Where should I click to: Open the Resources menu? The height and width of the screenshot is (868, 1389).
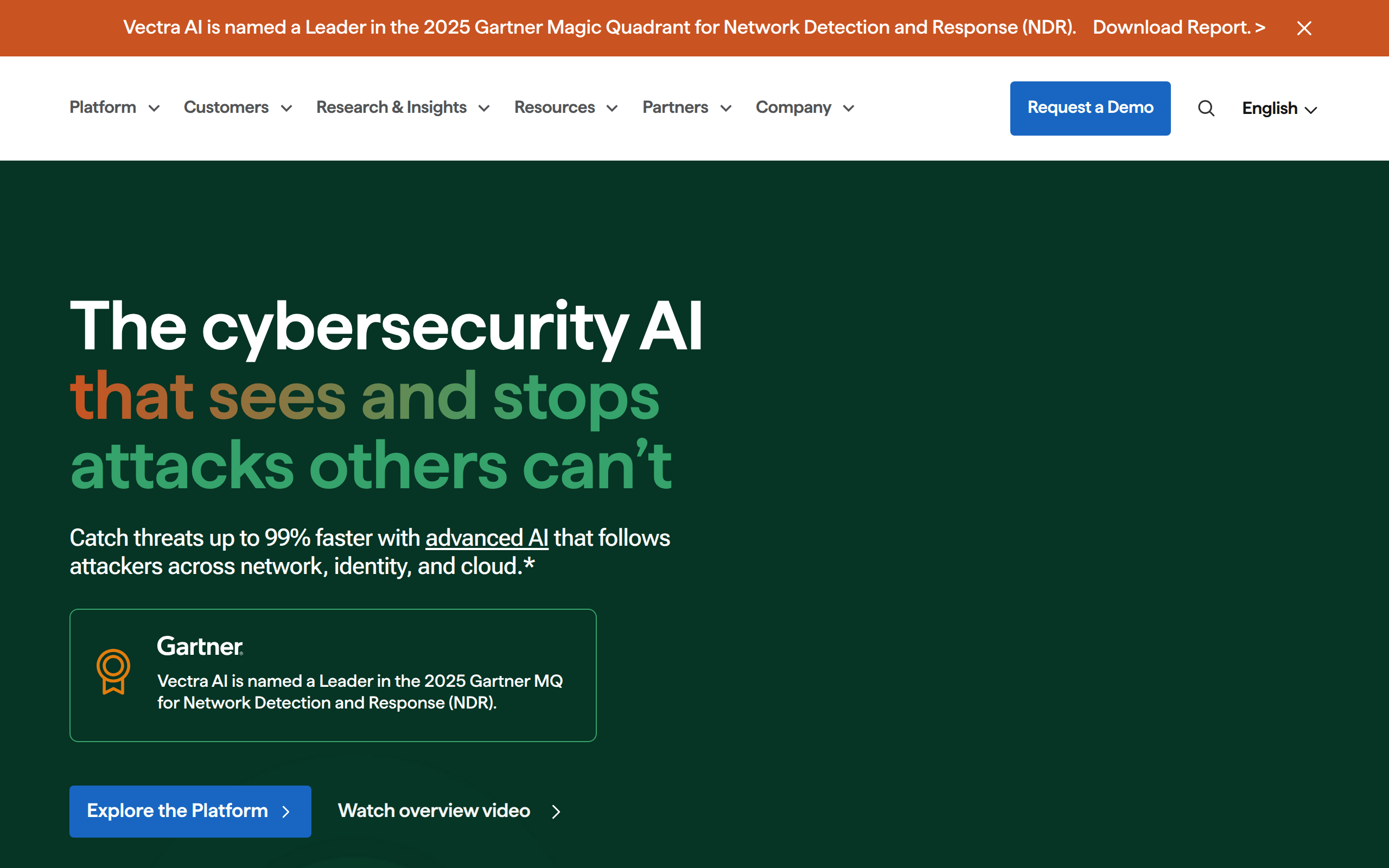click(x=555, y=107)
